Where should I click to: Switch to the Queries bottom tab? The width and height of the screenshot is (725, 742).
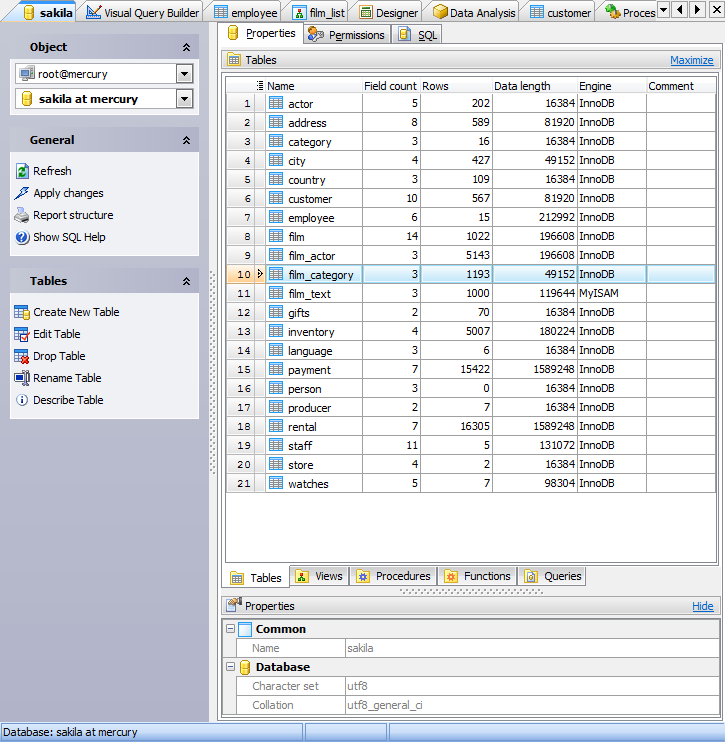pyautogui.click(x=553, y=576)
